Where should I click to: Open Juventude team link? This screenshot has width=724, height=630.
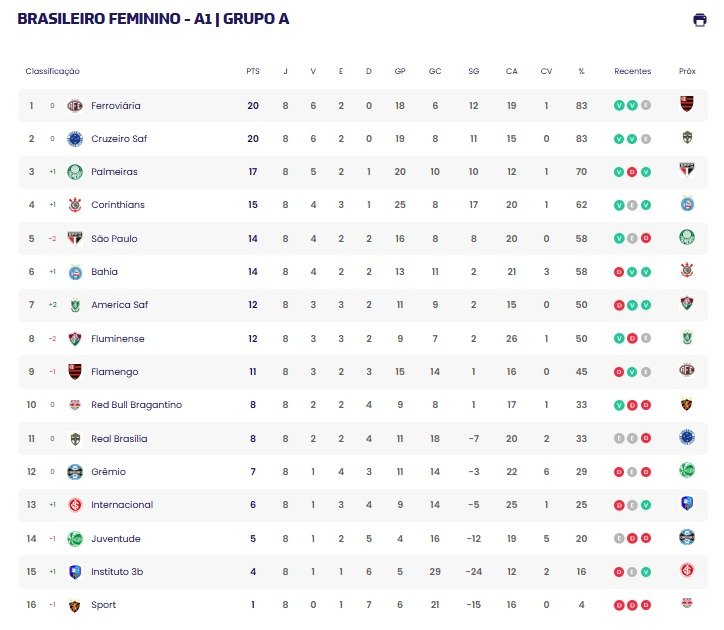[x=116, y=539]
